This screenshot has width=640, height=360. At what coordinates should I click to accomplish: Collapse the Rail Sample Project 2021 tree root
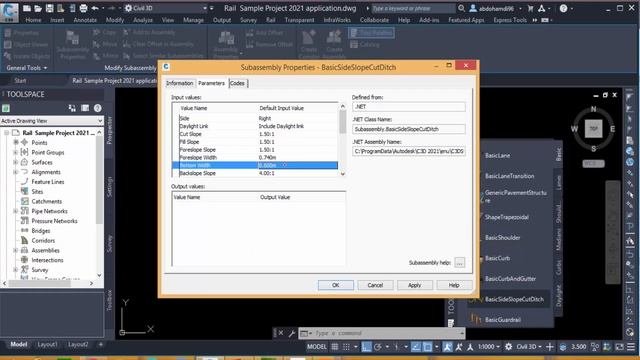[7, 133]
